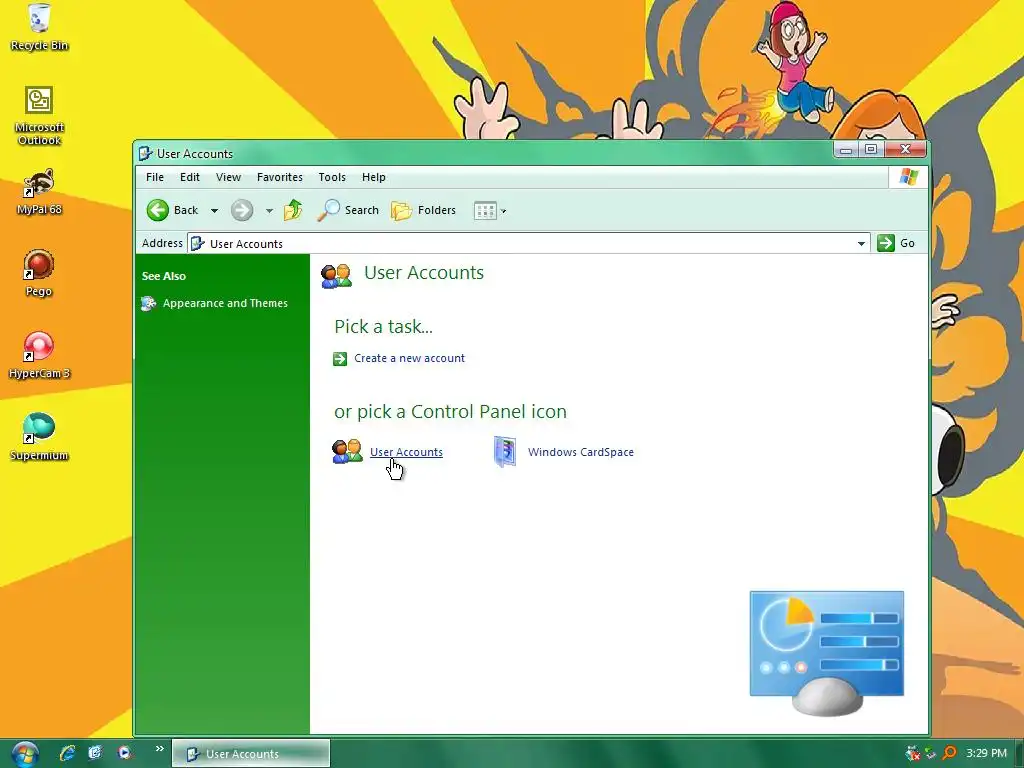Image resolution: width=1024 pixels, height=768 pixels.
Task: Click Appearance and Themes link
Action: tap(225, 303)
